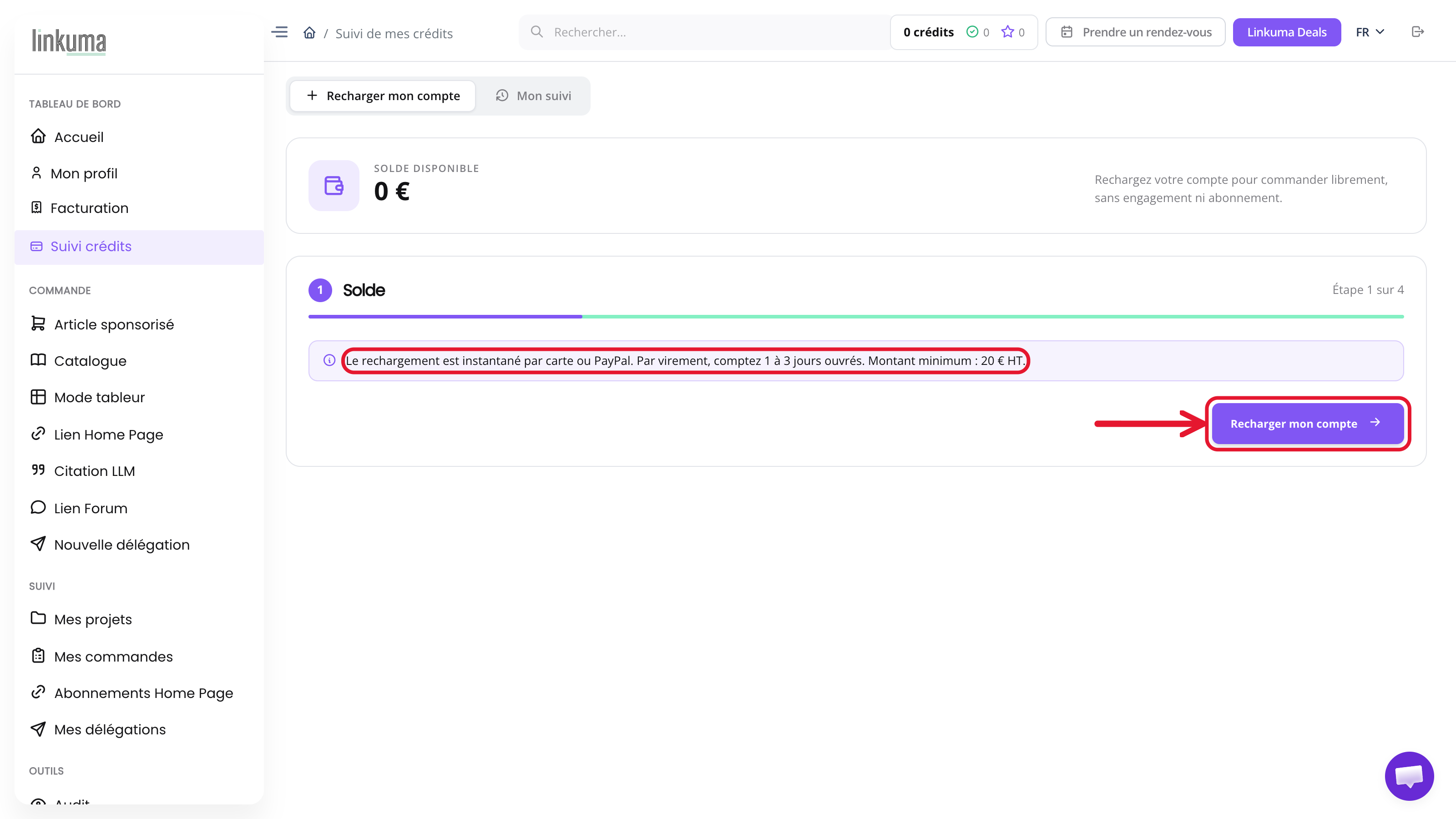The height and width of the screenshot is (819, 1456).
Task: Click the info icon in the notice banner
Action: coord(329,360)
